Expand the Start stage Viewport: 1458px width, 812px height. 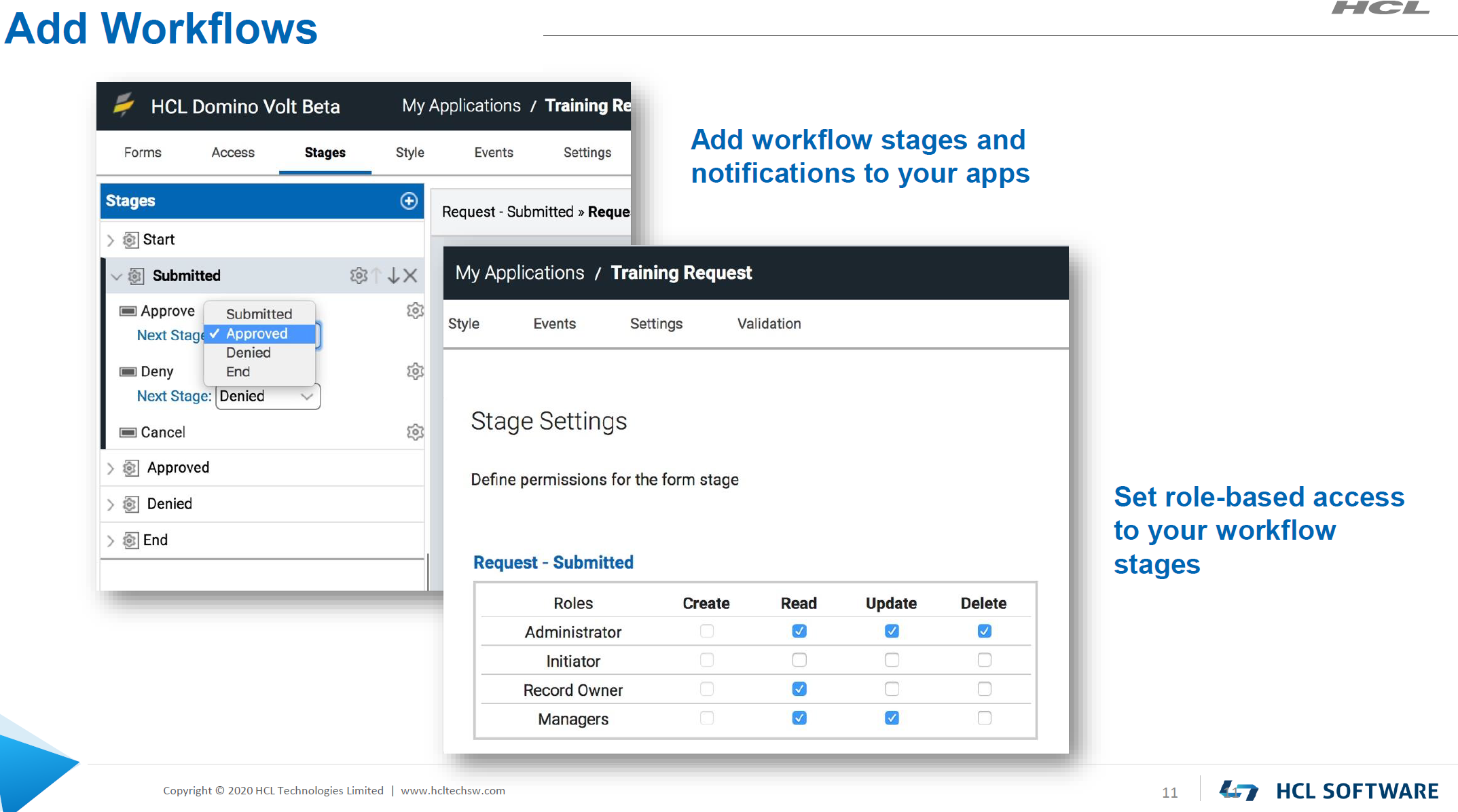pos(111,240)
